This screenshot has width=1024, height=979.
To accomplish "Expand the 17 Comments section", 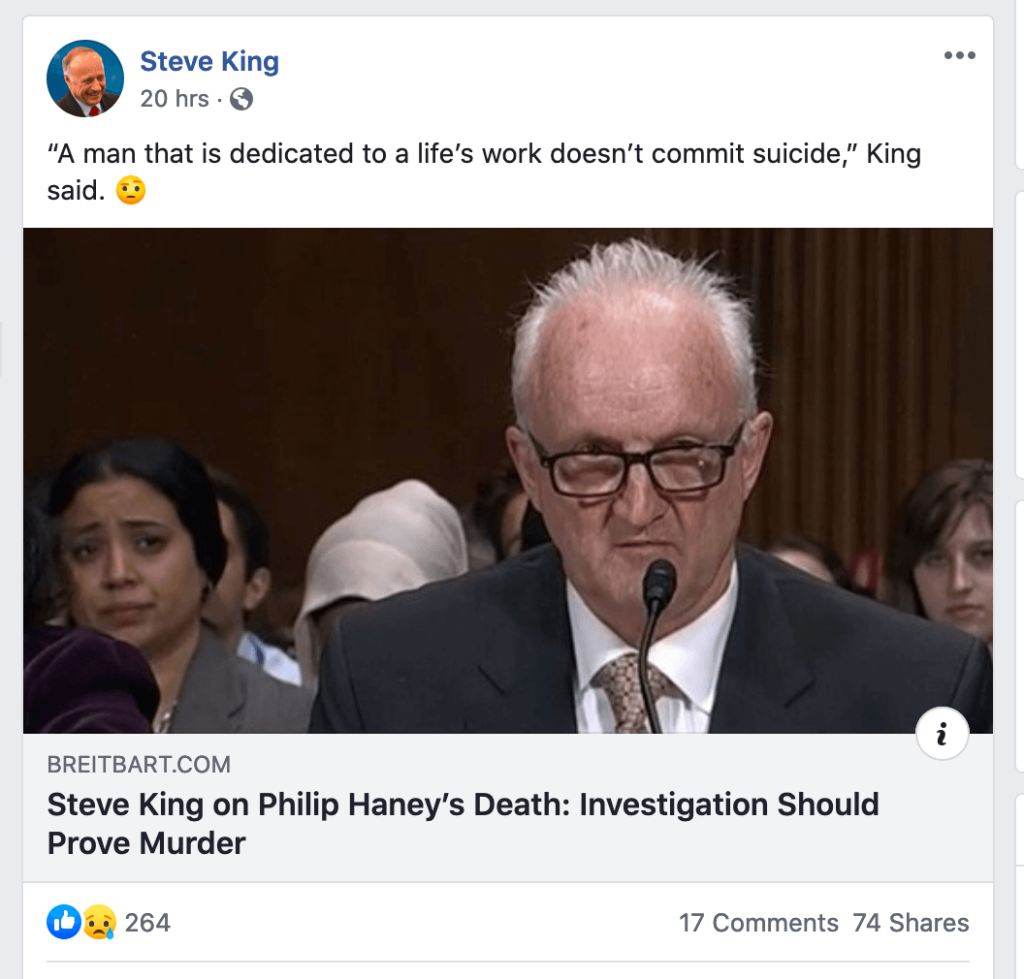I will click(x=758, y=923).
